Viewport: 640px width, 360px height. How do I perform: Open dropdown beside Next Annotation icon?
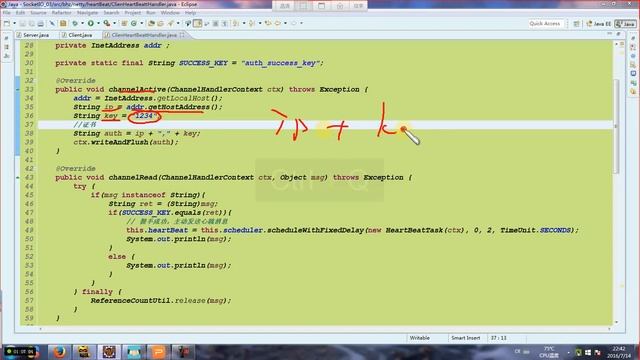click(244, 23)
